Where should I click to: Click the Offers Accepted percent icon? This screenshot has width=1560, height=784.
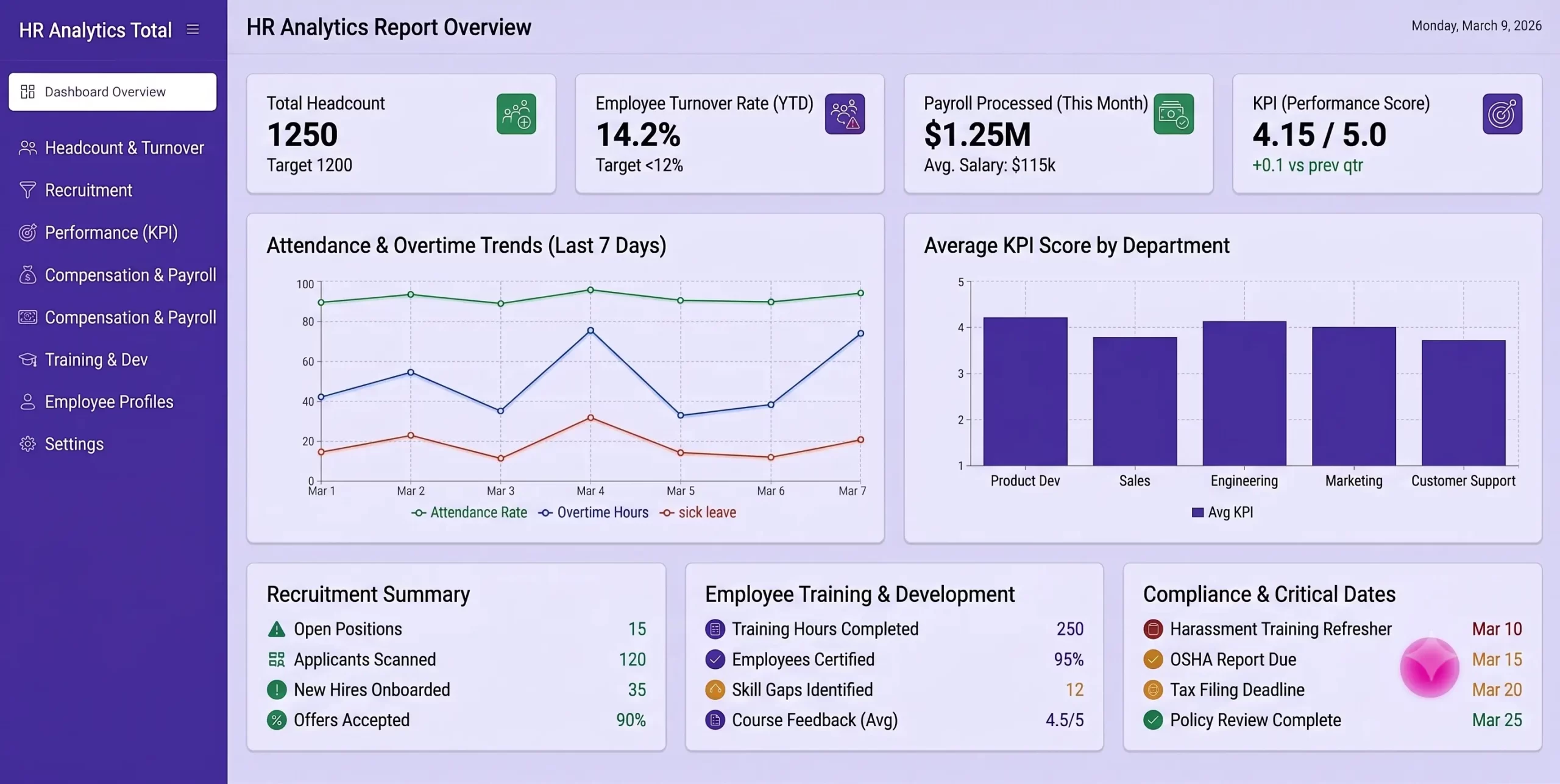pyautogui.click(x=277, y=720)
